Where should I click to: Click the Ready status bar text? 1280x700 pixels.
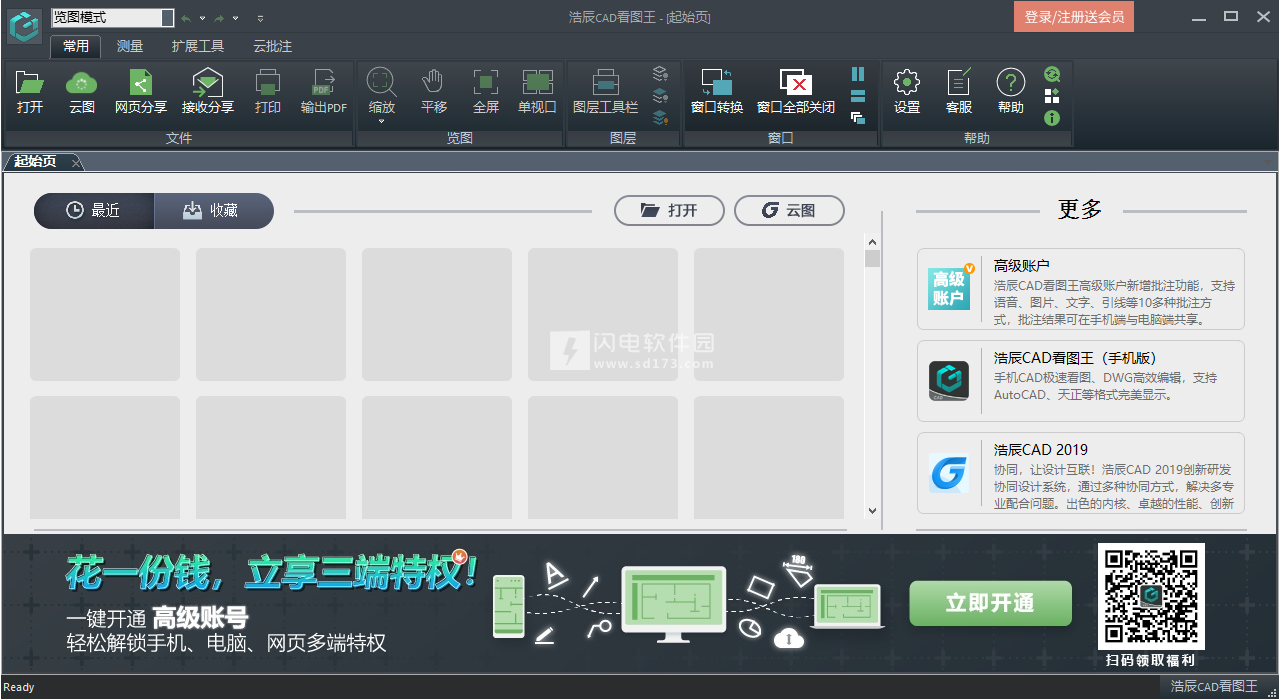19,687
